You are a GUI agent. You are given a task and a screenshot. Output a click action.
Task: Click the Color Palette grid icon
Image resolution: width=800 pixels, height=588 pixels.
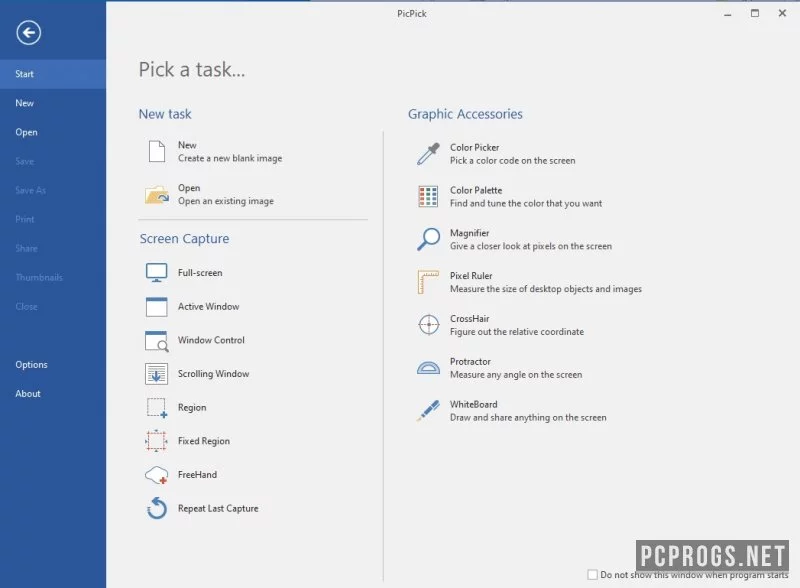click(428, 197)
